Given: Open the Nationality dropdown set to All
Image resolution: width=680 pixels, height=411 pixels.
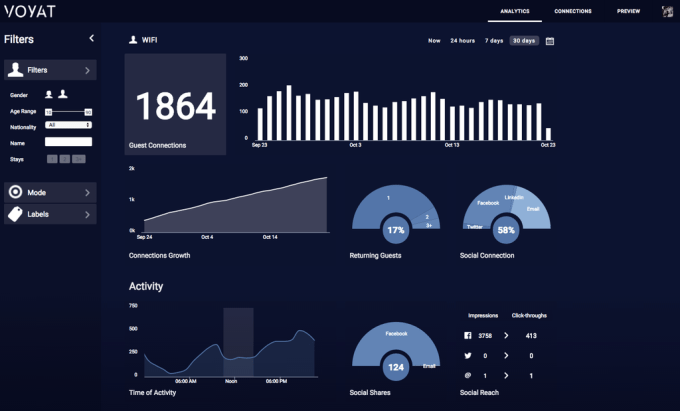Looking at the screenshot, I should coord(69,125).
